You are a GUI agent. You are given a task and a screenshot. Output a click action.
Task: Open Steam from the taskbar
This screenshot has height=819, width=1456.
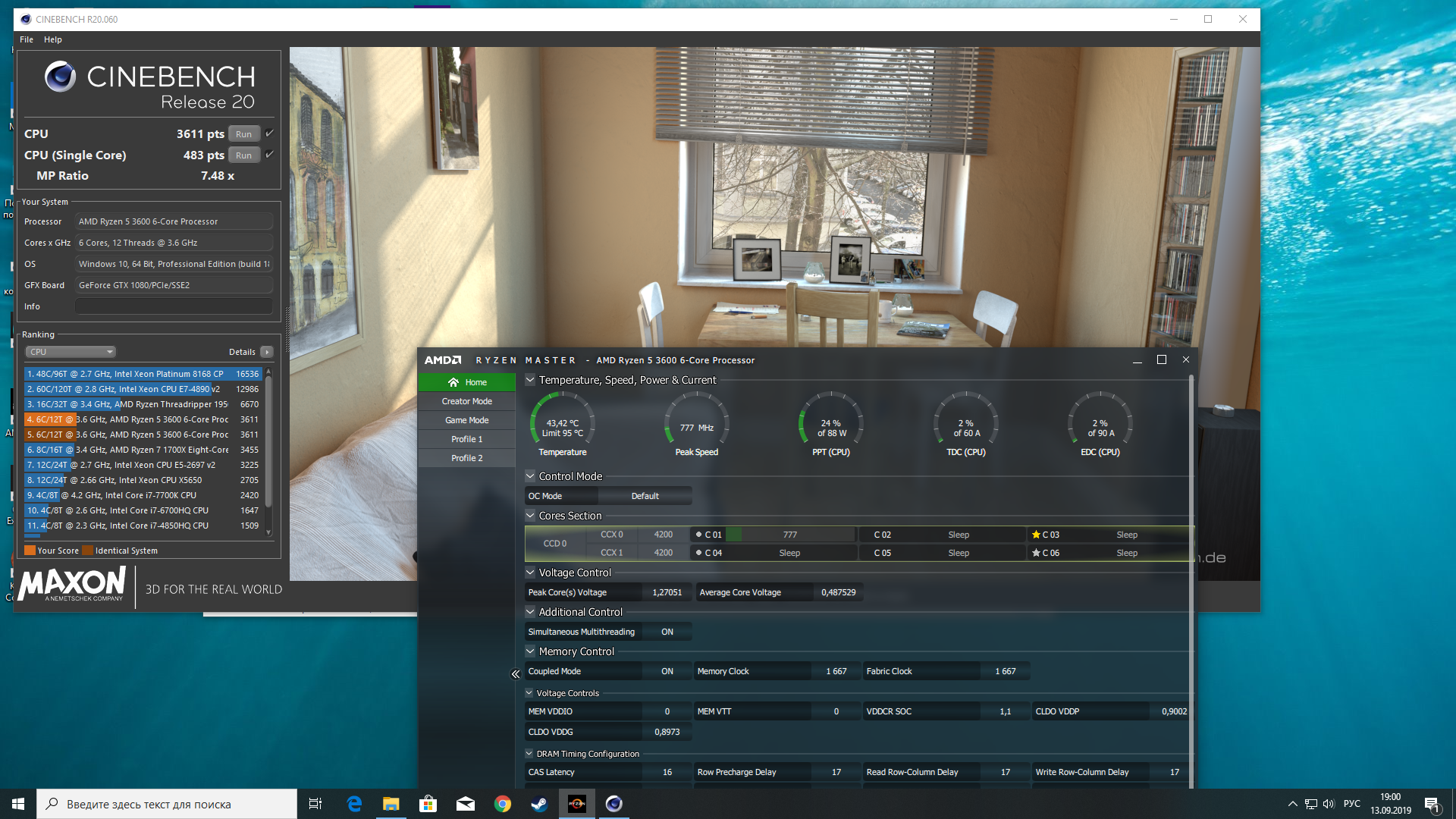click(539, 804)
